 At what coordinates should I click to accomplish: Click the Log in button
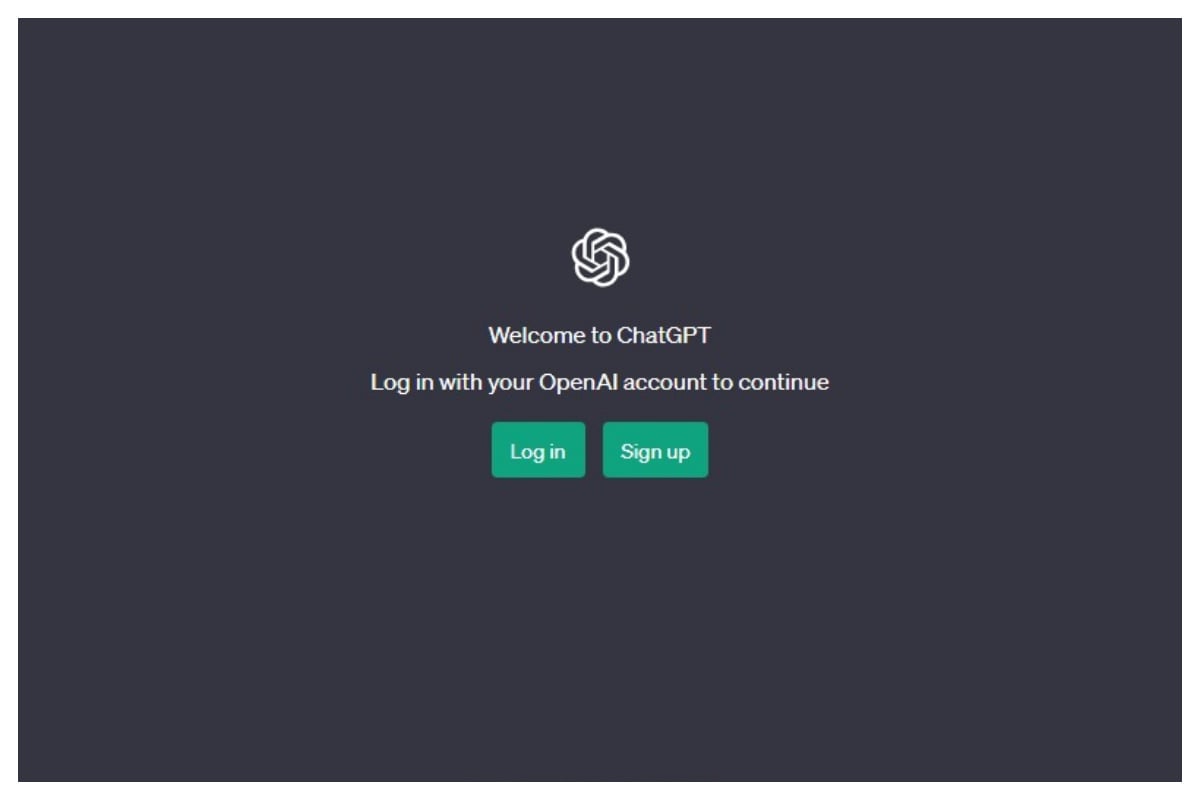click(538, 450)
